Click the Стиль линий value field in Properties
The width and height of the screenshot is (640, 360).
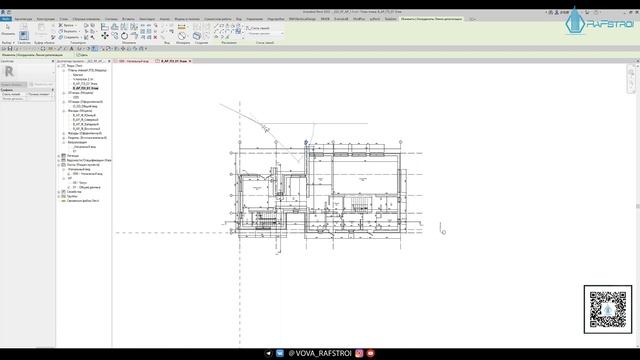click(40, 94)
